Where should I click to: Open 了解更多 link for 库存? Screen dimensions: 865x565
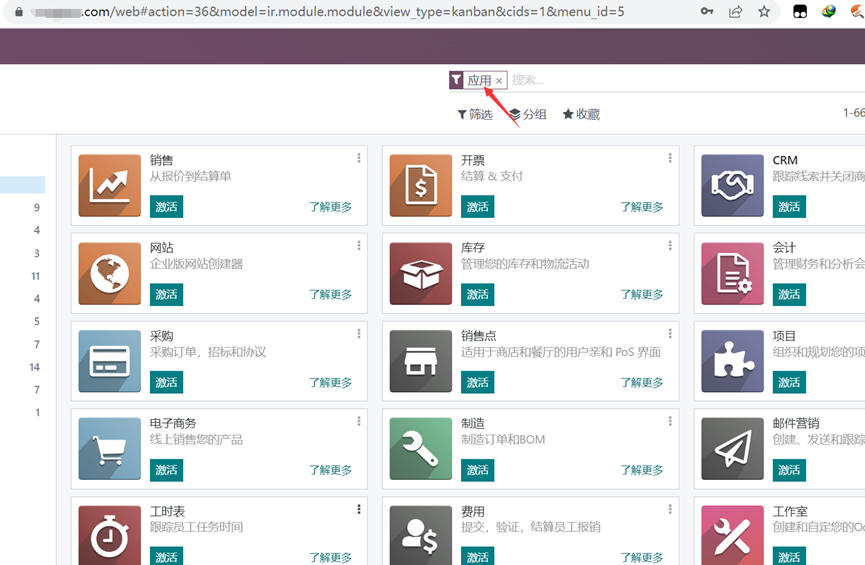[642, 295]
